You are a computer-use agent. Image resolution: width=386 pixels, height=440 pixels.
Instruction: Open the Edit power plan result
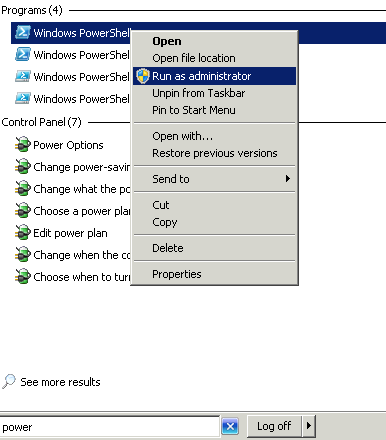pyautogui.click(x=61, y=233)
